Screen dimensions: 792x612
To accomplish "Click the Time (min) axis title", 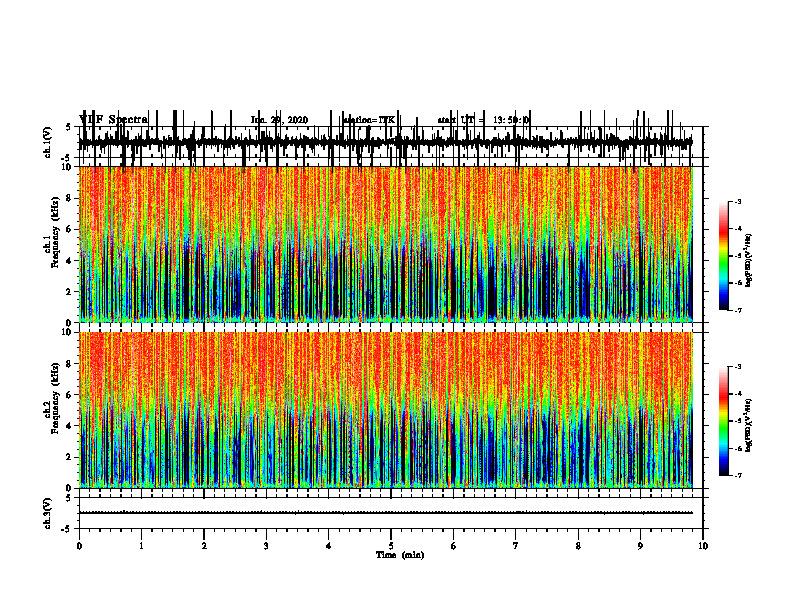I will point(400,555).
